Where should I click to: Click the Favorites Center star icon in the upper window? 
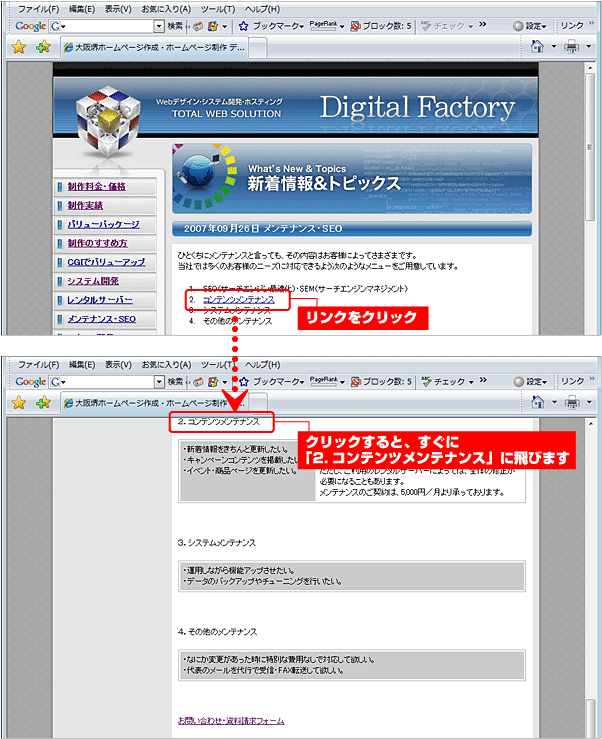[x=19, y=47]
